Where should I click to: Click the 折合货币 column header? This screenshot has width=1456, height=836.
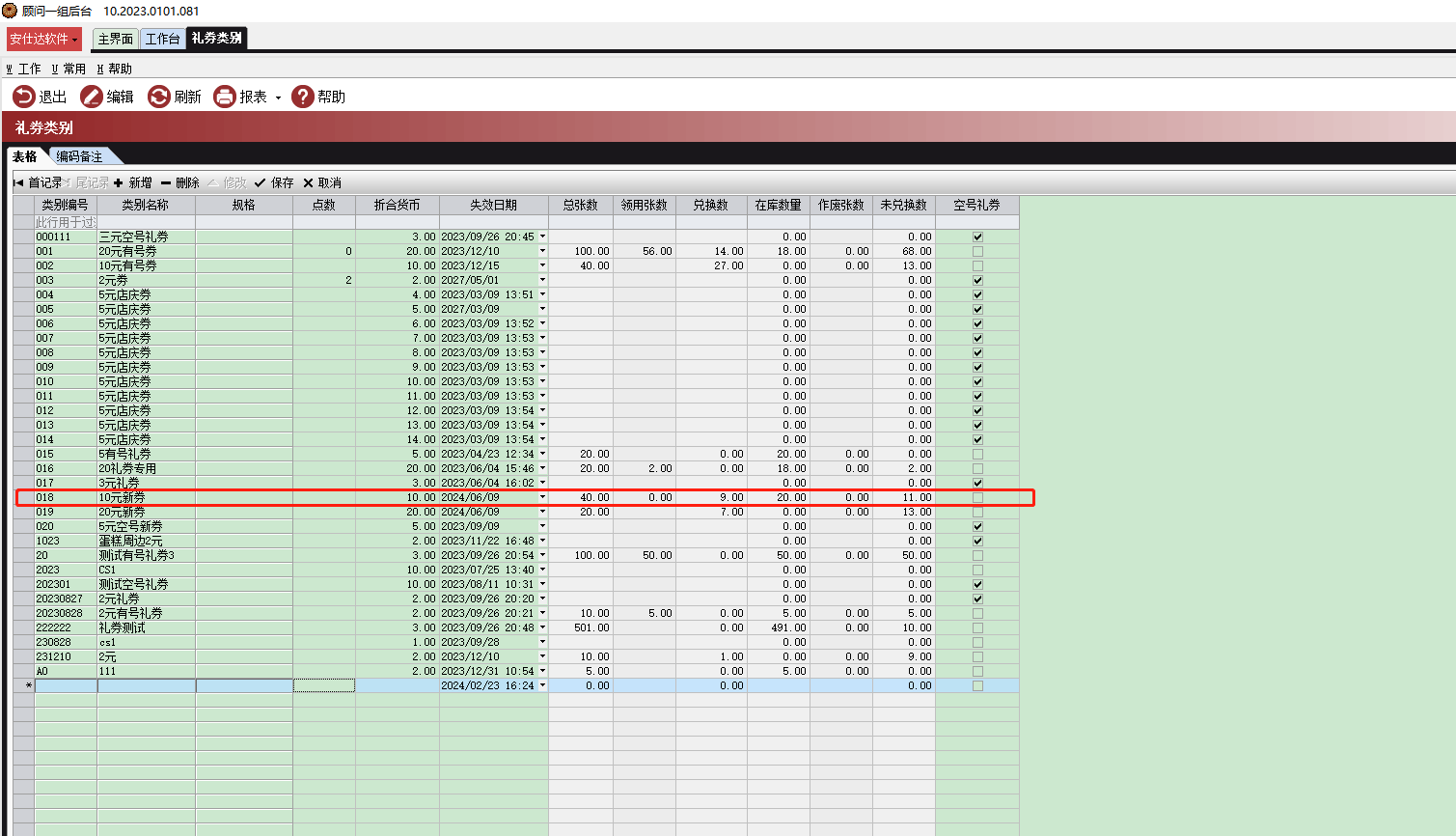[398, 205]
